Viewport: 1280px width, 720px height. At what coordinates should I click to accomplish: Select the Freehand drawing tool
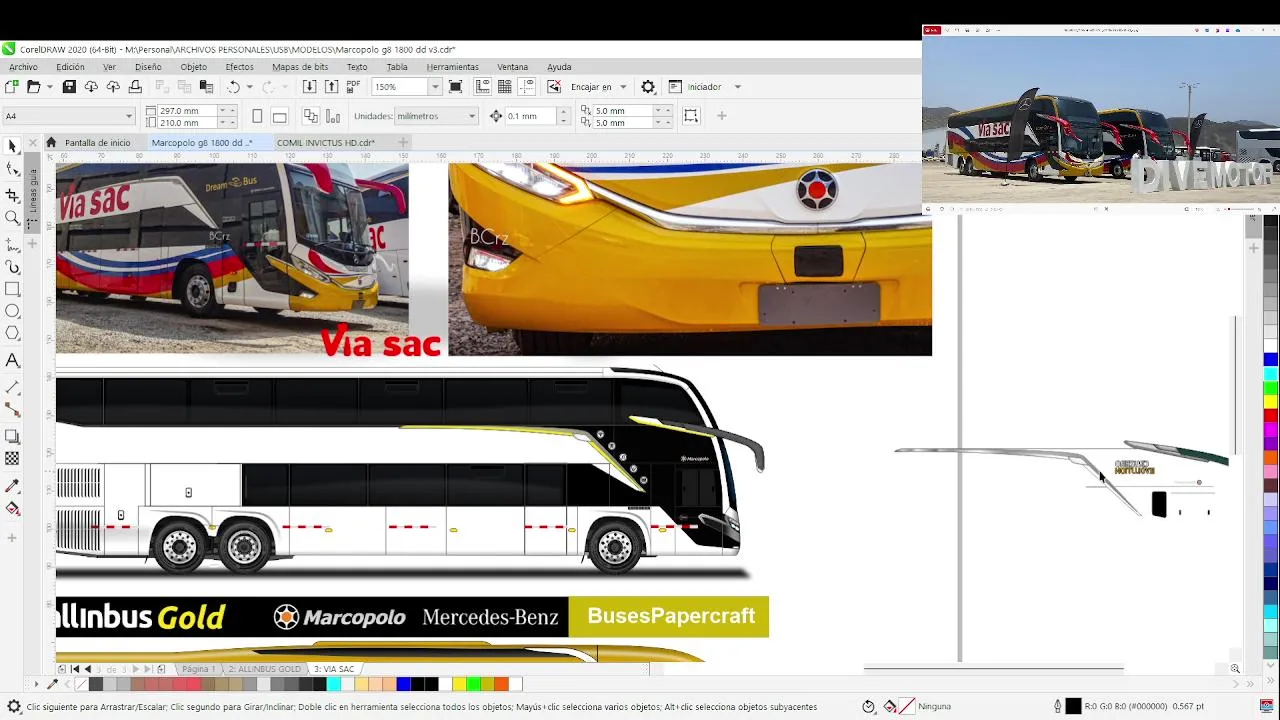click(12, 243)
